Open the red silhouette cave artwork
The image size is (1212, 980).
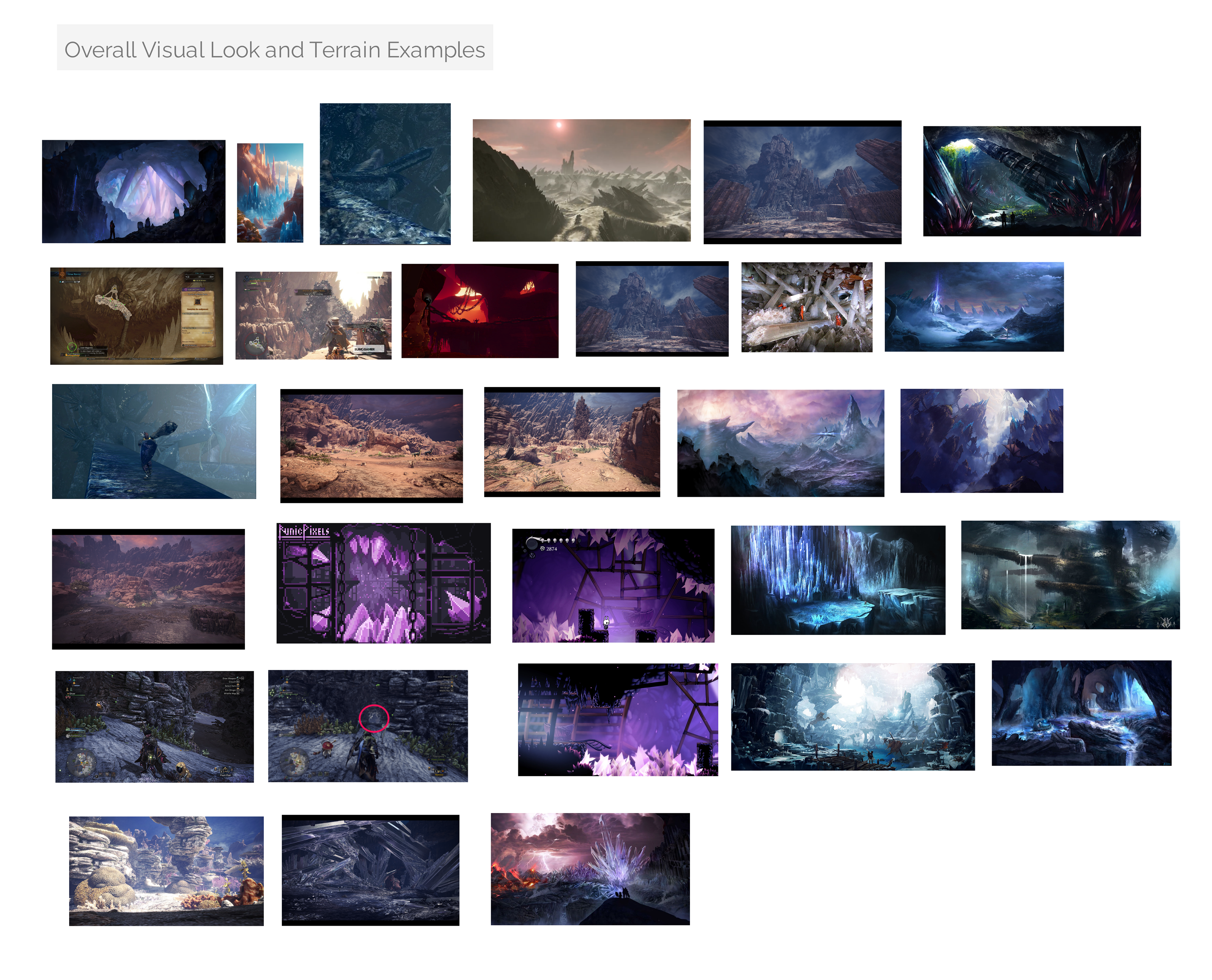(480, 310)
